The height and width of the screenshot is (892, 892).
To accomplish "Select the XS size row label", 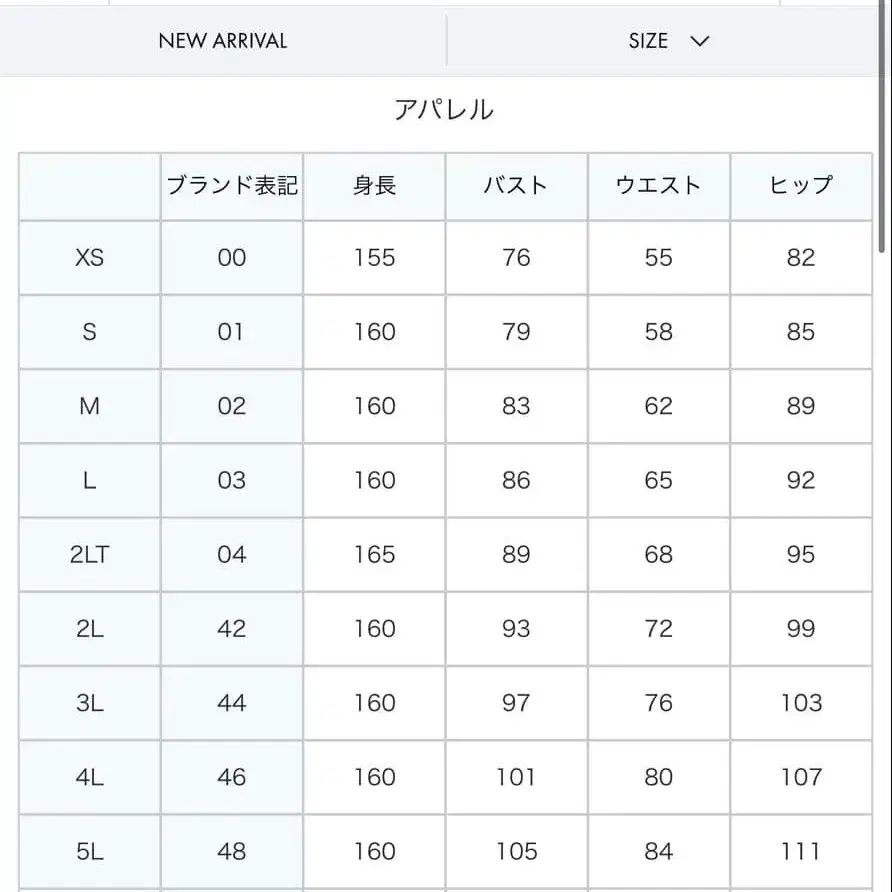I will click(x=87, y=257).
